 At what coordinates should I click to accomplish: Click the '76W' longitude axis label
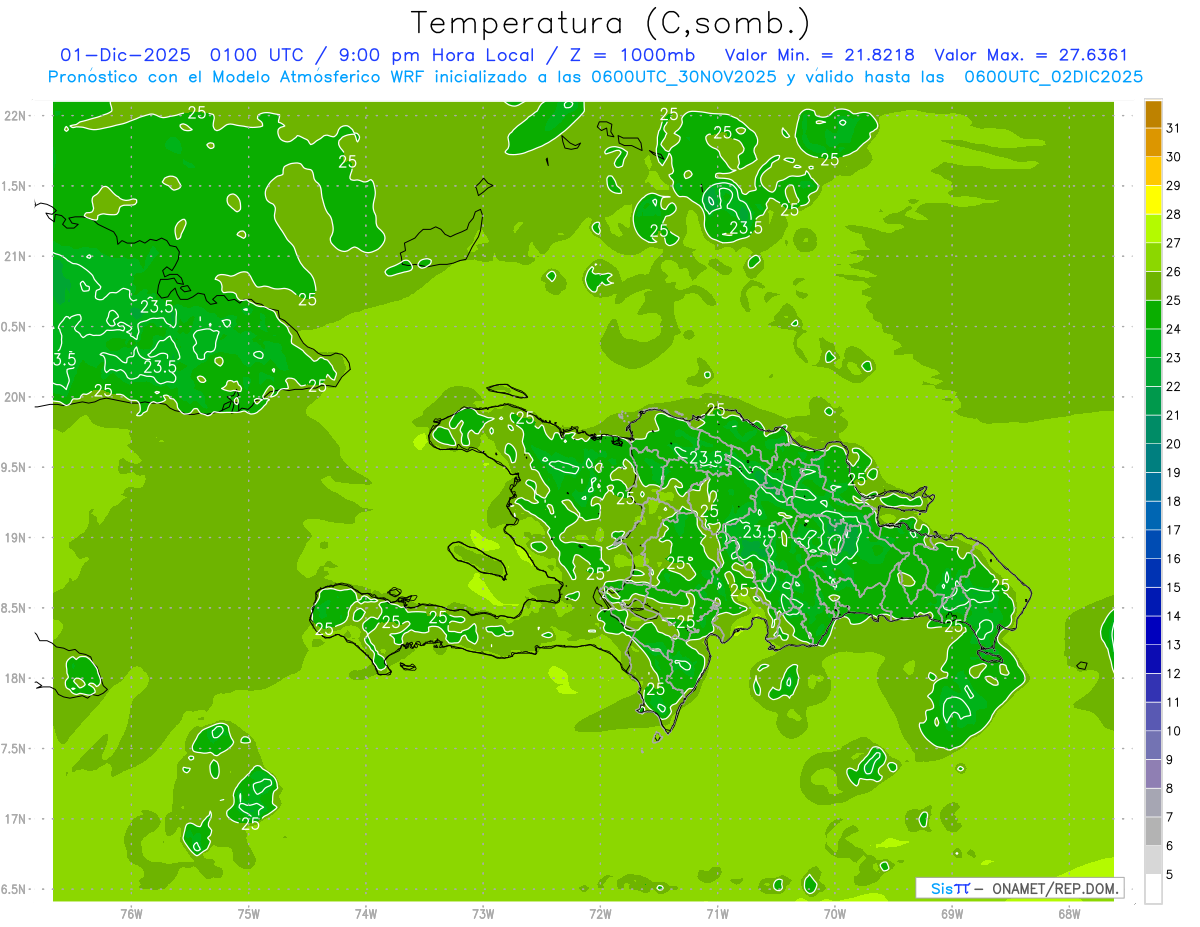(131, 914)
